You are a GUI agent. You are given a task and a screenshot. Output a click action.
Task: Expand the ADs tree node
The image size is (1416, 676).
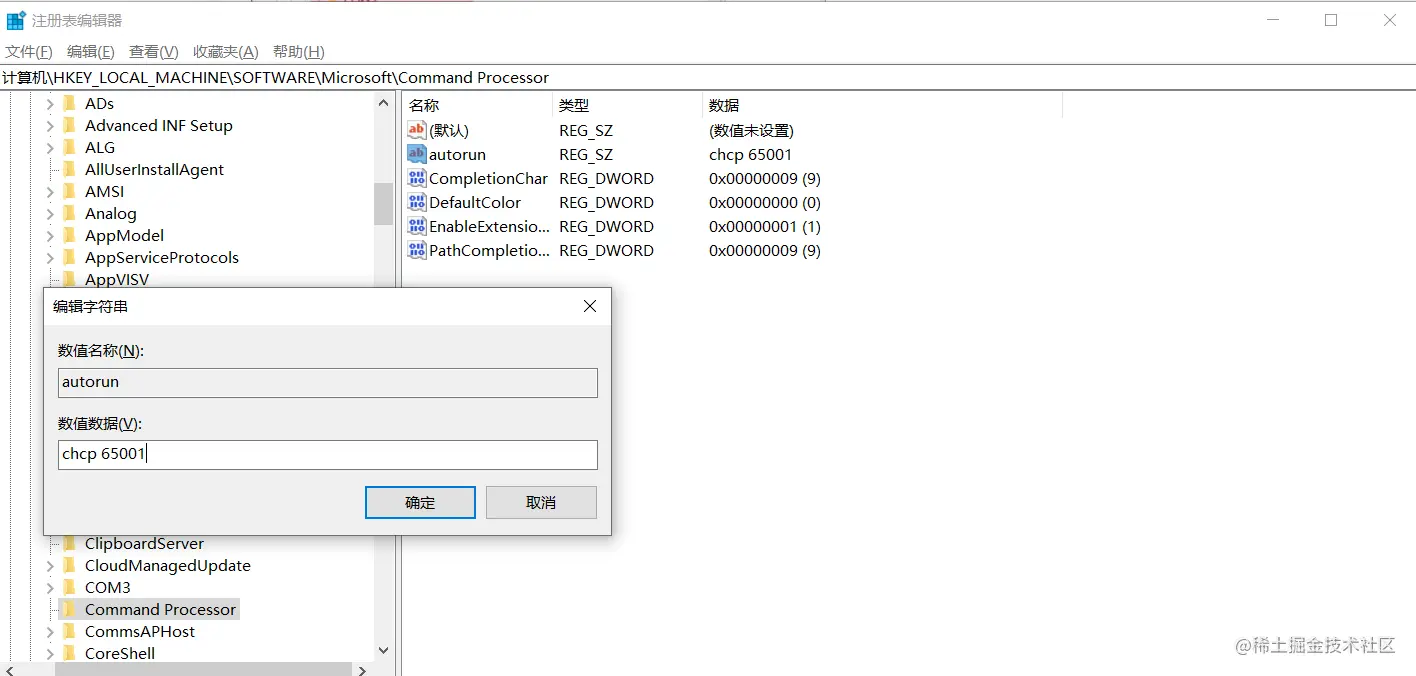(48, 103)
